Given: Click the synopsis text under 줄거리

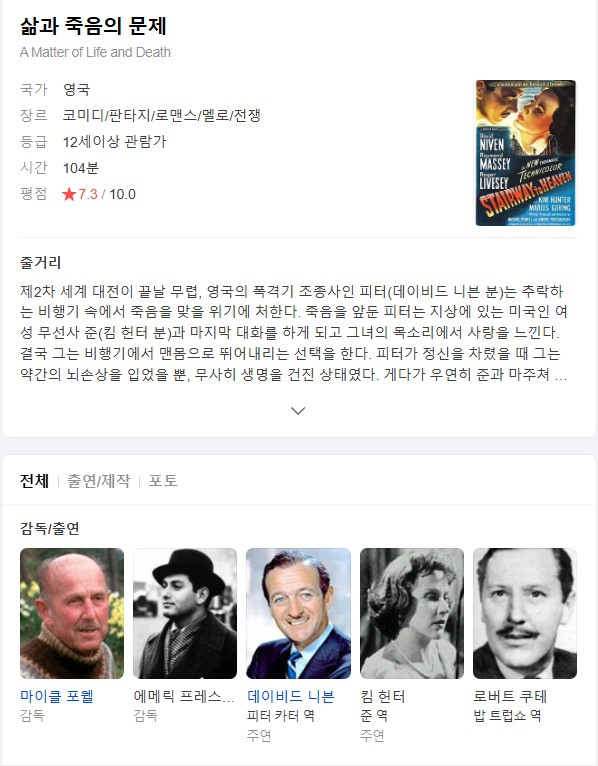Looking at the screenshot, I should point(293,333).
